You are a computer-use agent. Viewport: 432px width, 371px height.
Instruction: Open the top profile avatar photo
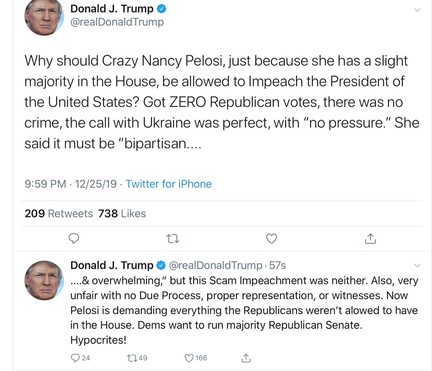coord(44,17)
